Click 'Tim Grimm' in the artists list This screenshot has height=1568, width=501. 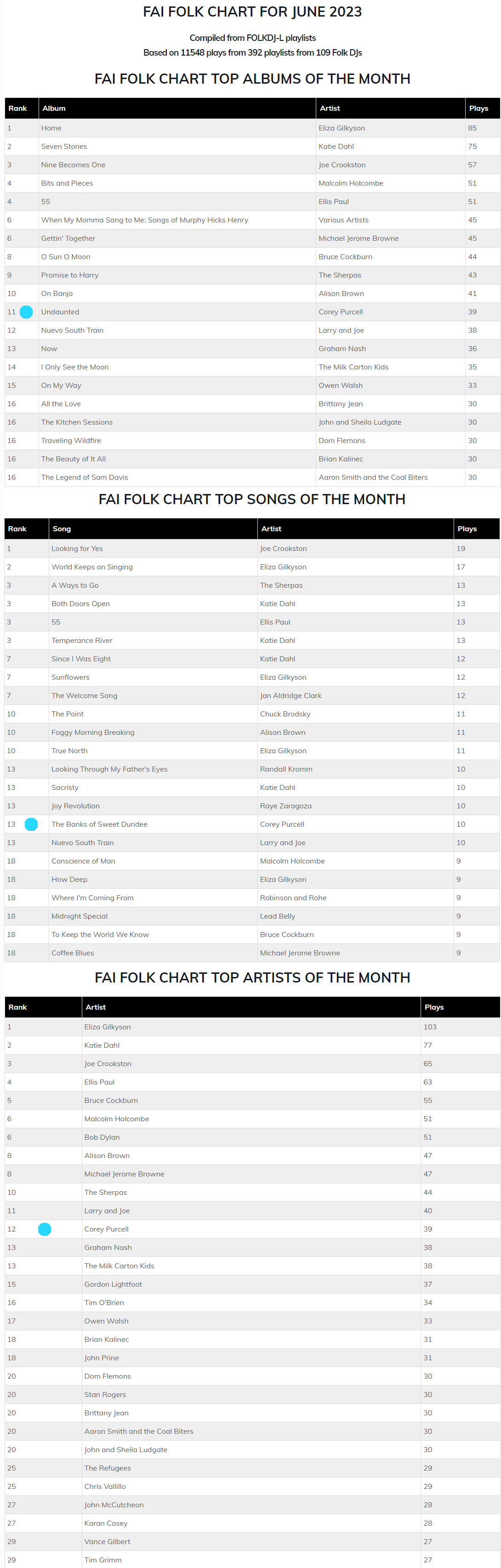coord(103,1560)
